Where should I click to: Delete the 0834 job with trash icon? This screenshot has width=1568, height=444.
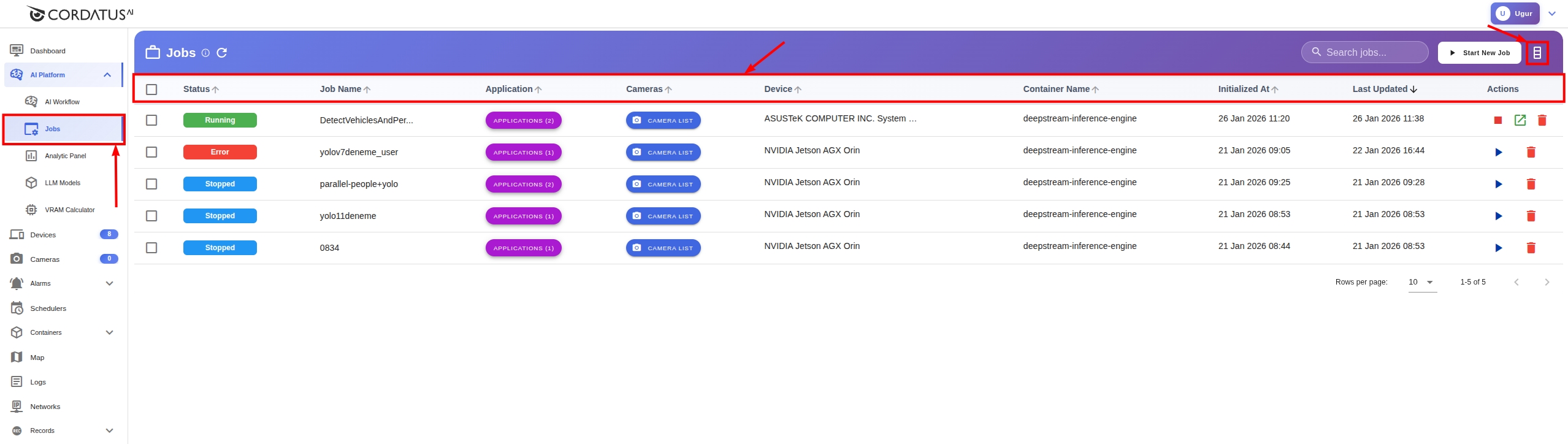[x=1531, y=248]
